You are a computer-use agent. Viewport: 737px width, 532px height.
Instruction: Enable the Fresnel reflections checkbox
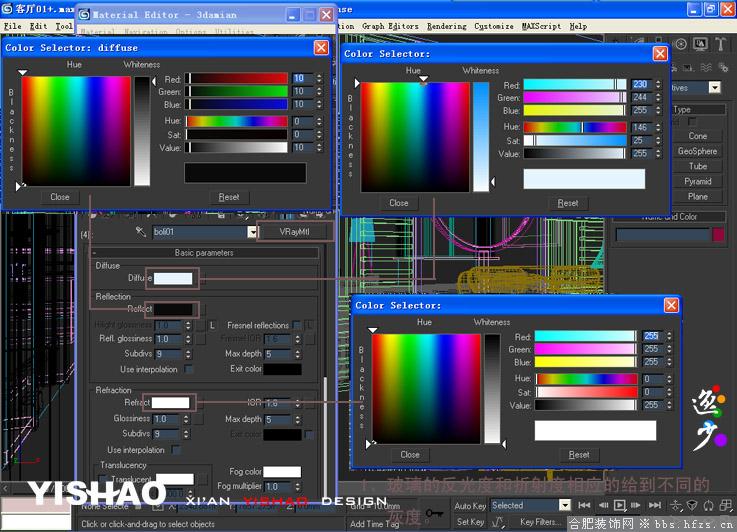pos(297,325)
